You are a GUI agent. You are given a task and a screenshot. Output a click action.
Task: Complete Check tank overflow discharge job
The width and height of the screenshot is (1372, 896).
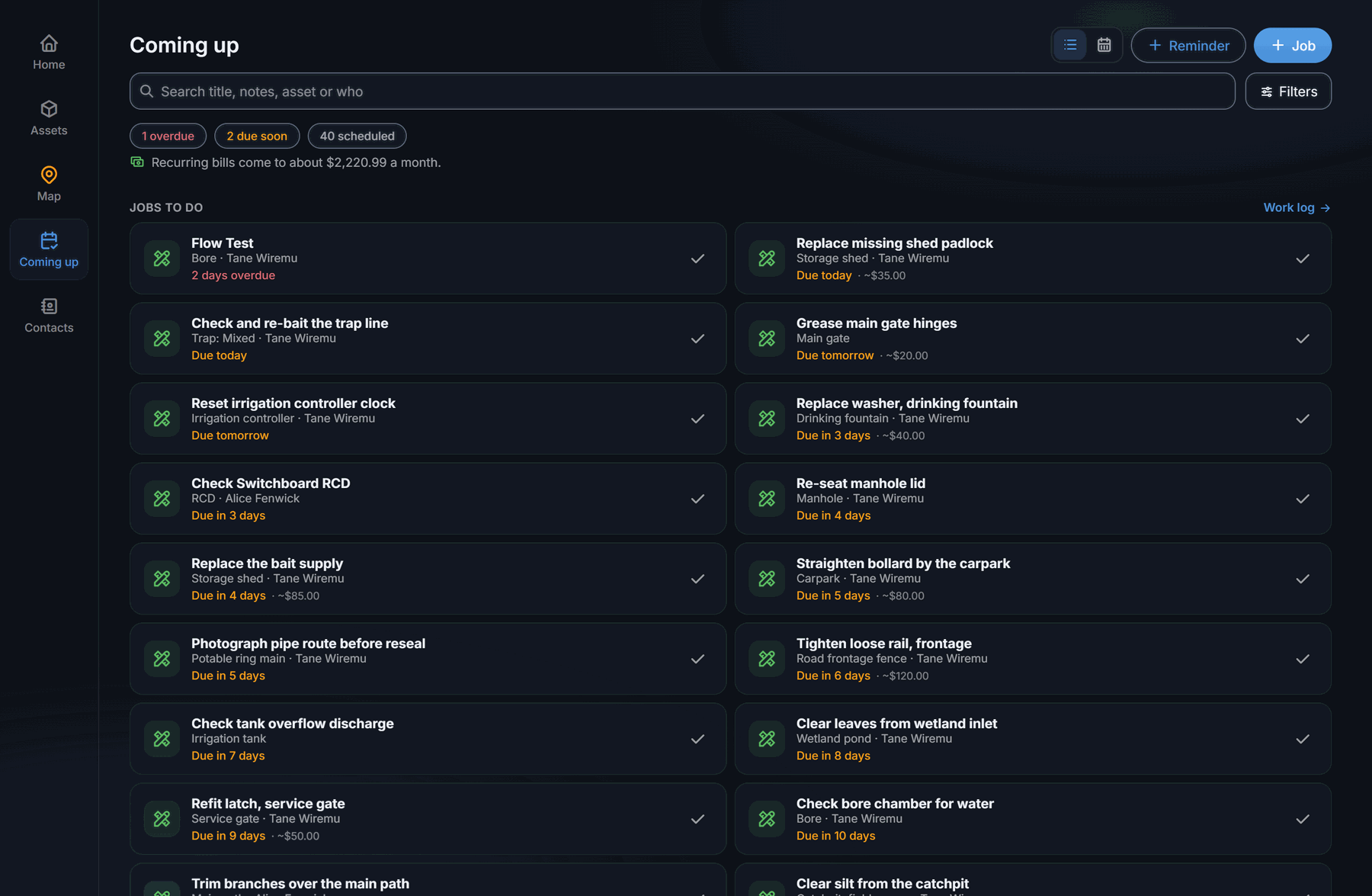[697, 739]
